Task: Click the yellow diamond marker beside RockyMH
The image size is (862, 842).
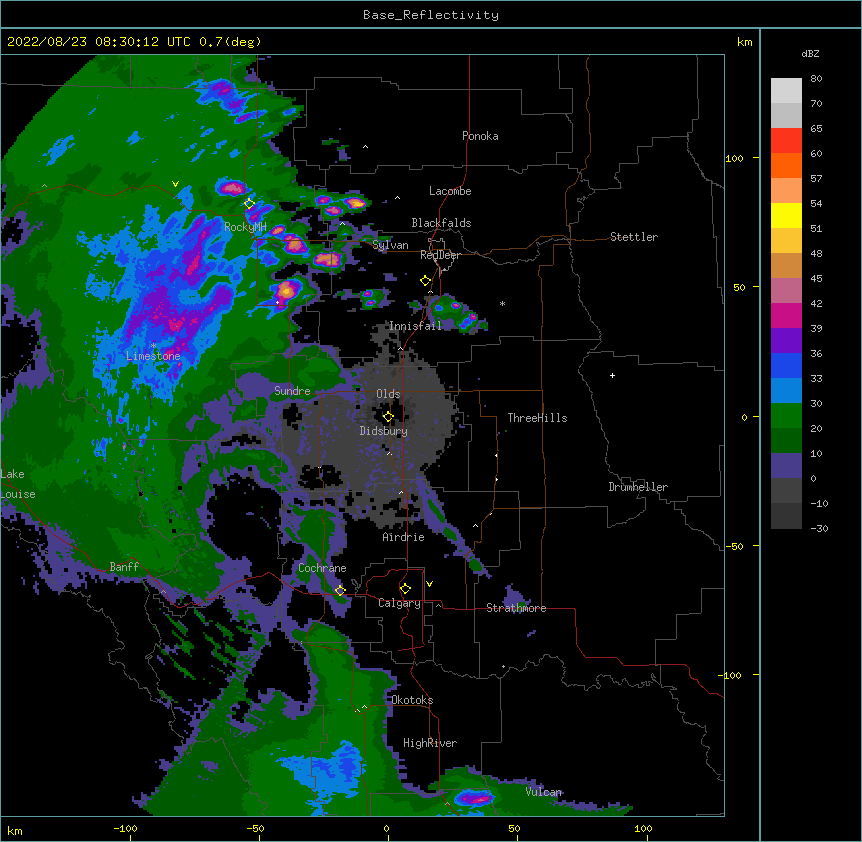Action: (249, 204)
